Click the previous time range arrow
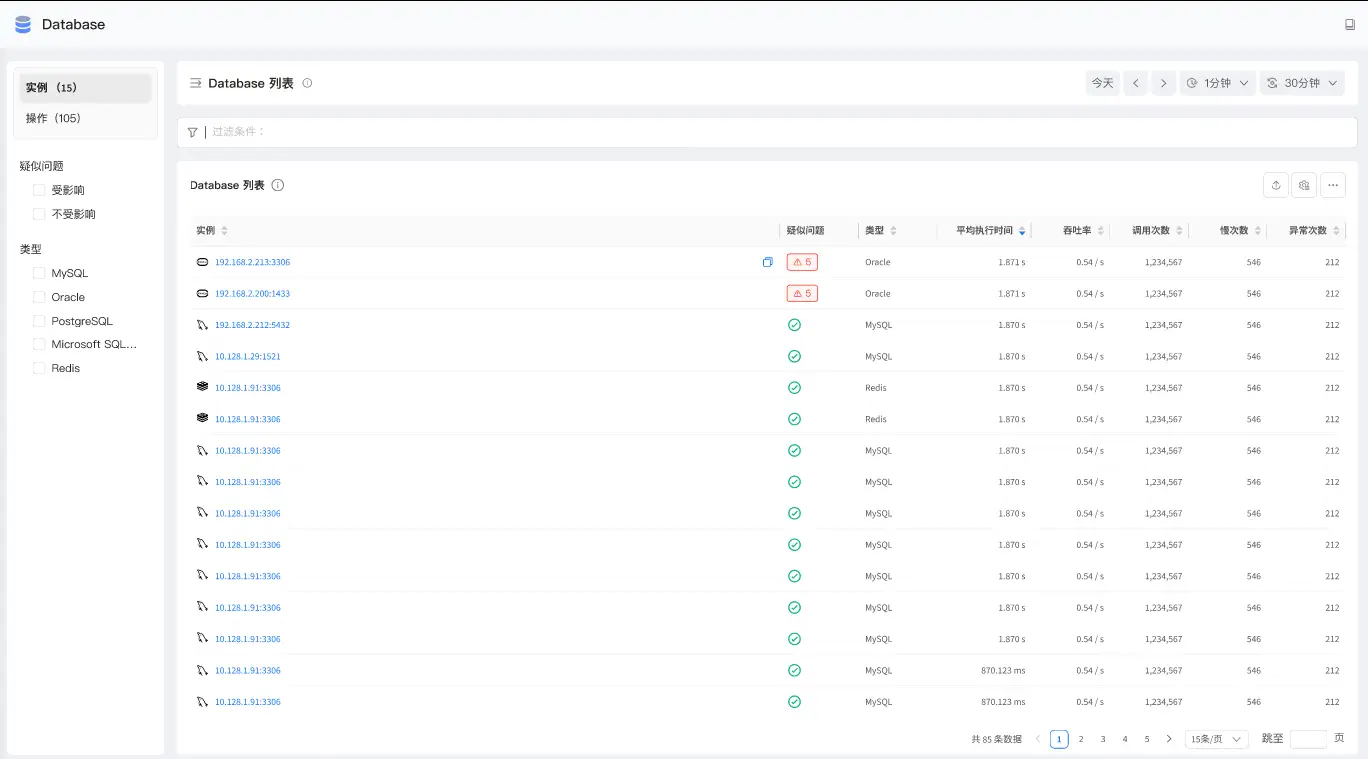The width and height of the screenshot is (1368, 759). 1135,83
